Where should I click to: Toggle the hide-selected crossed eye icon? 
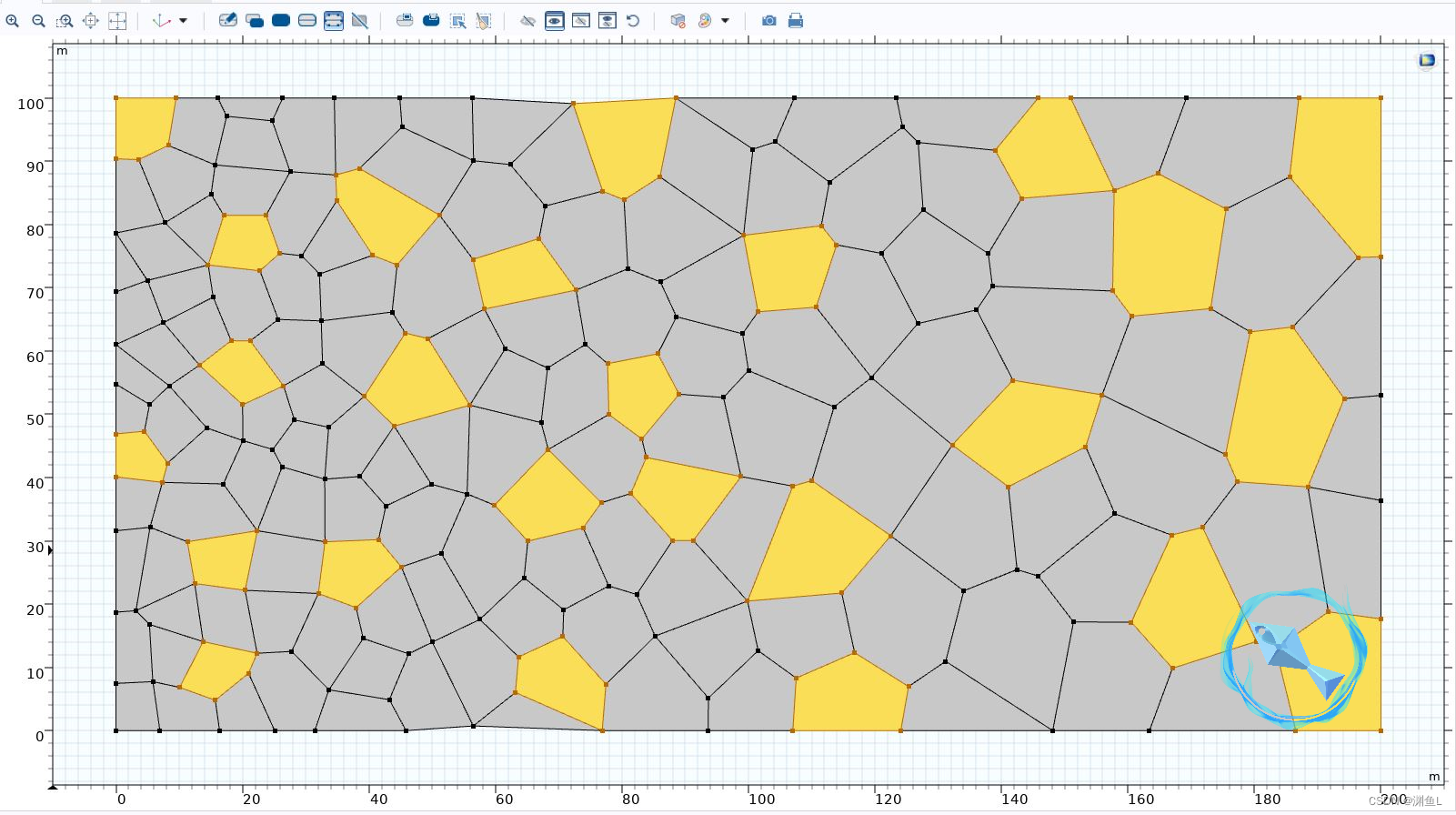click(527, 21)
